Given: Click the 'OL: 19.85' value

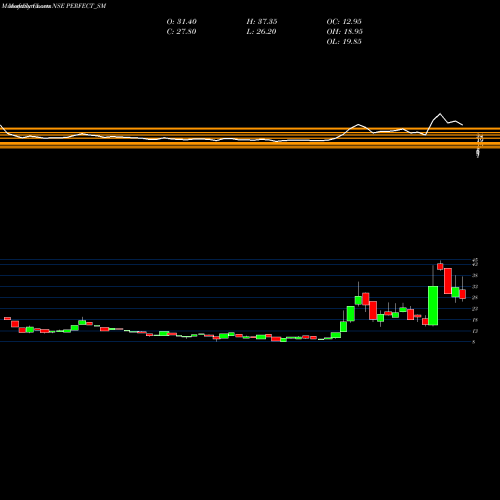Looking at the screenshot, I should tap(344, 42).
